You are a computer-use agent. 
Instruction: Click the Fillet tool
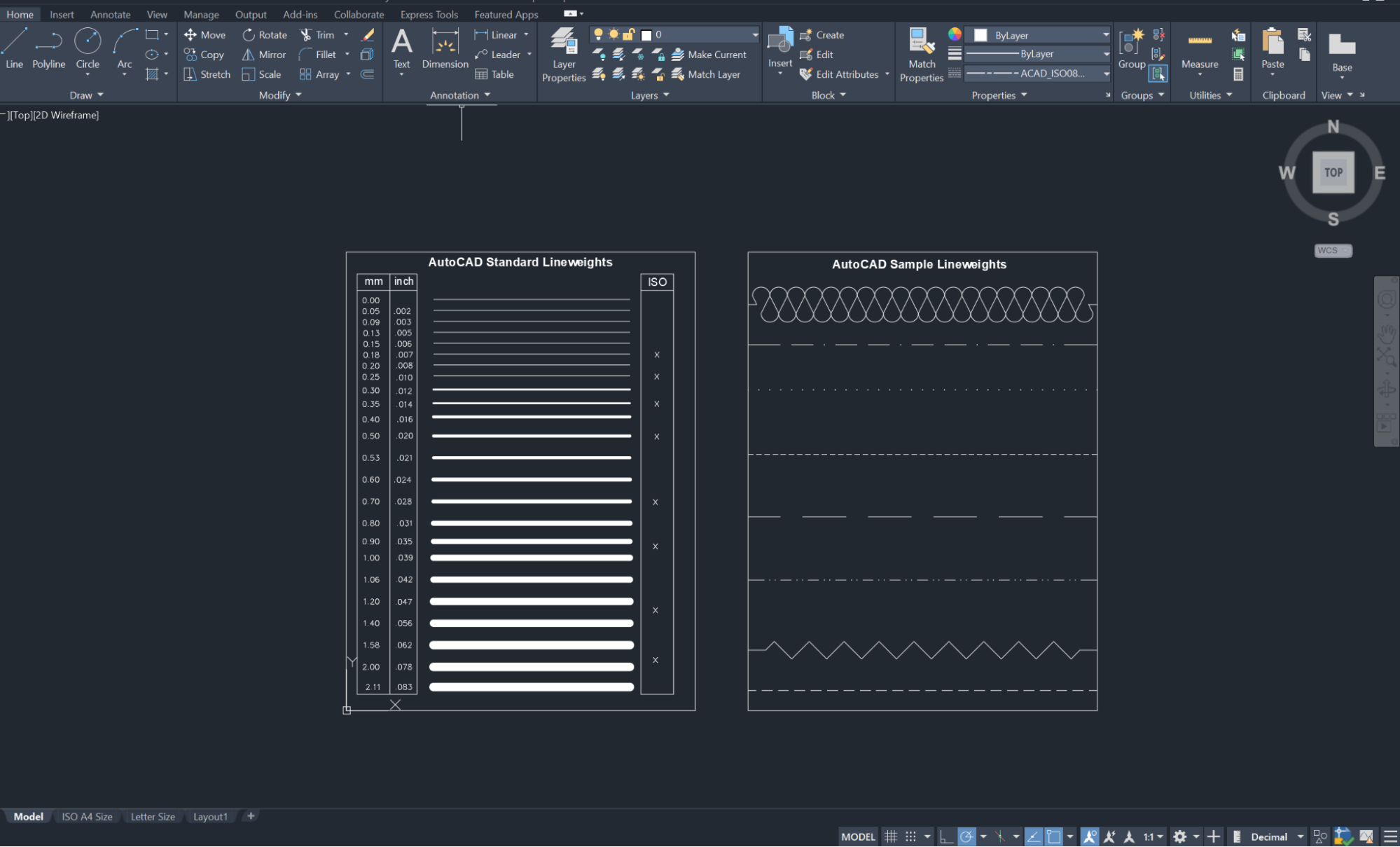point(317,55)
